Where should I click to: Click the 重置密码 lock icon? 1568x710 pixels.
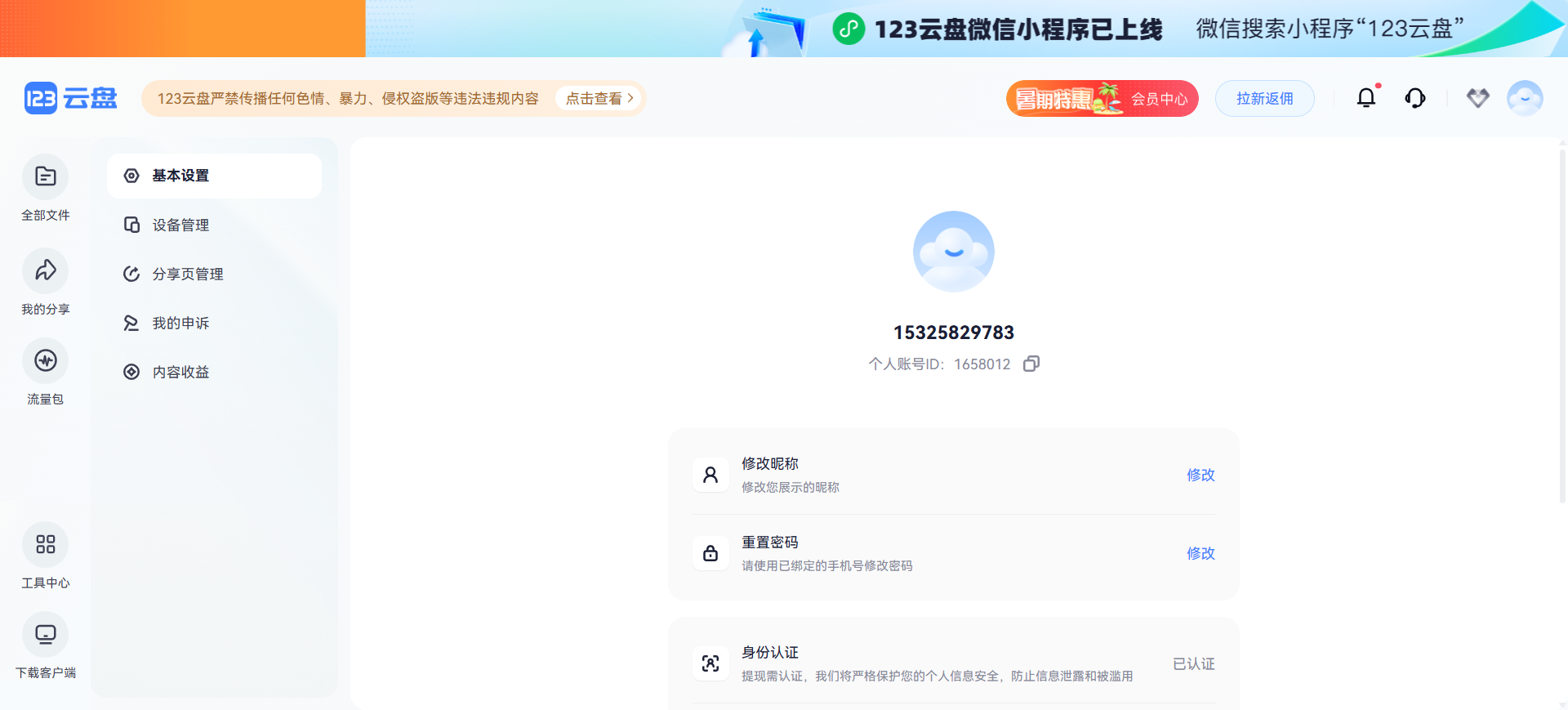(x=710, y=553)
